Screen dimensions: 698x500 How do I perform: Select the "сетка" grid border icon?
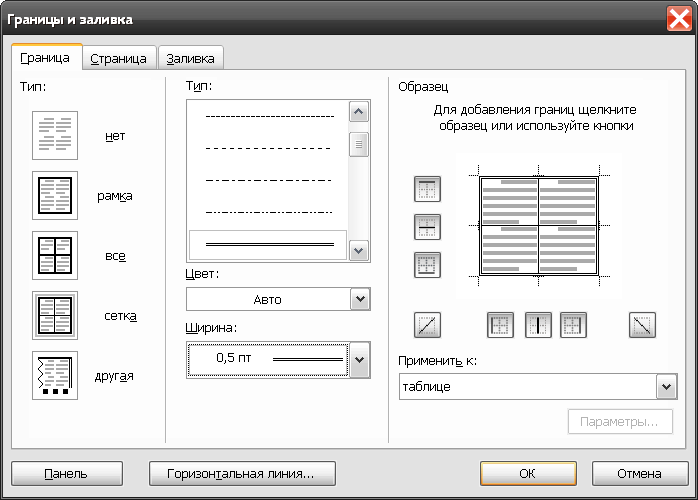coord(55,315)
